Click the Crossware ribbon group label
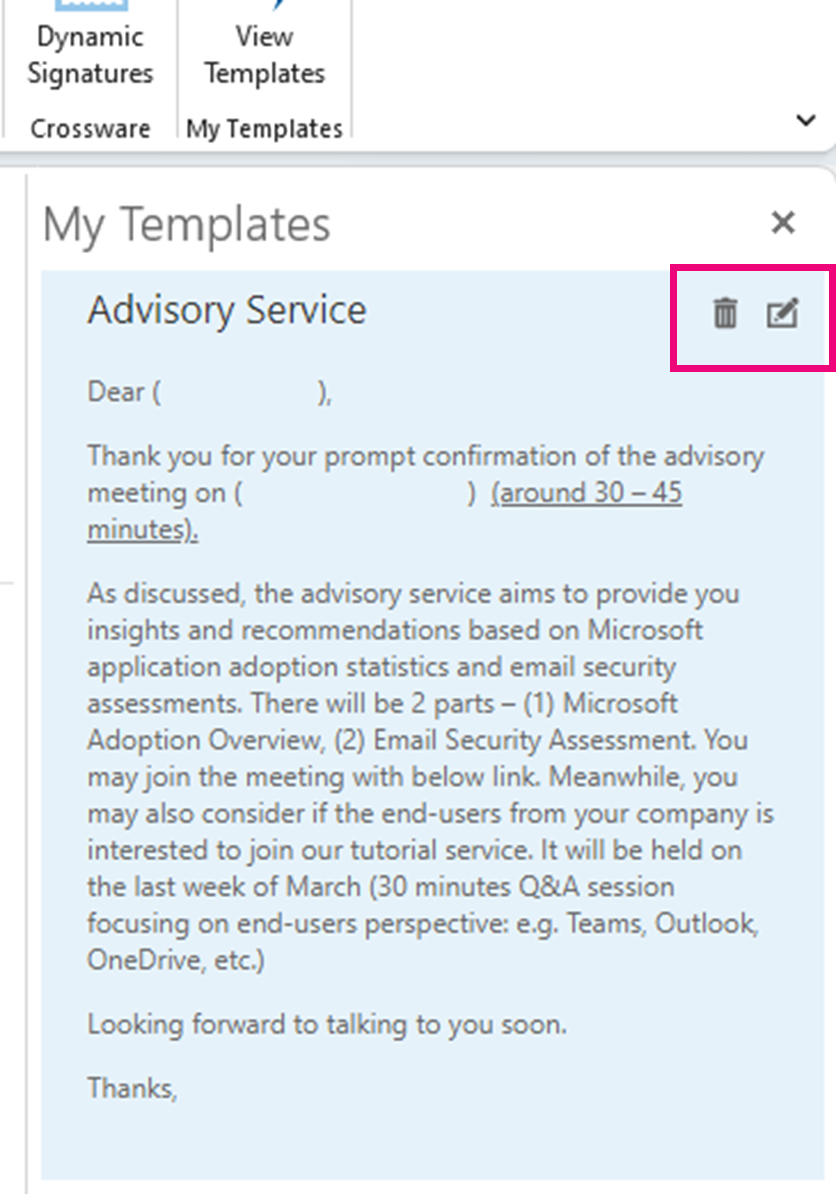Viewport: 836px width, 1194px height. click(90, 129)
